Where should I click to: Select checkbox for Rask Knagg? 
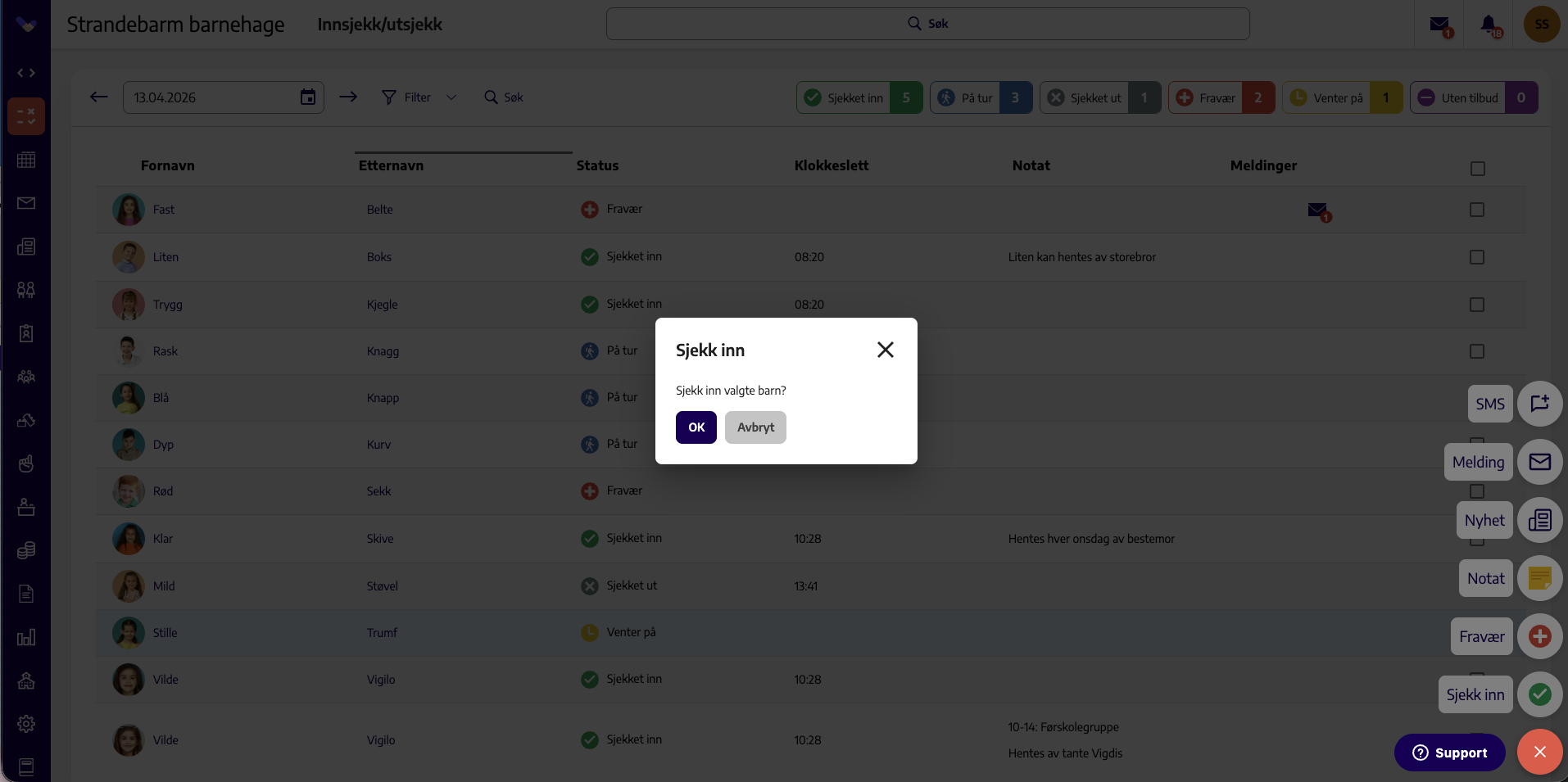1476,351
